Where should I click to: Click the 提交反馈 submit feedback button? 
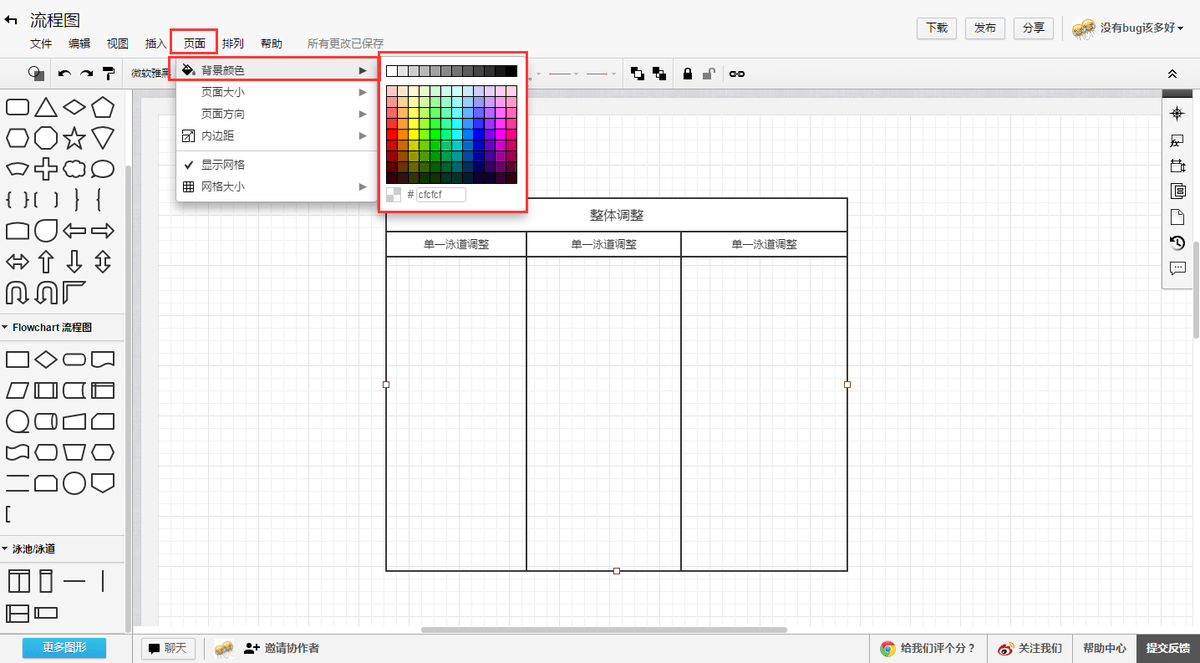point(1168,648)
